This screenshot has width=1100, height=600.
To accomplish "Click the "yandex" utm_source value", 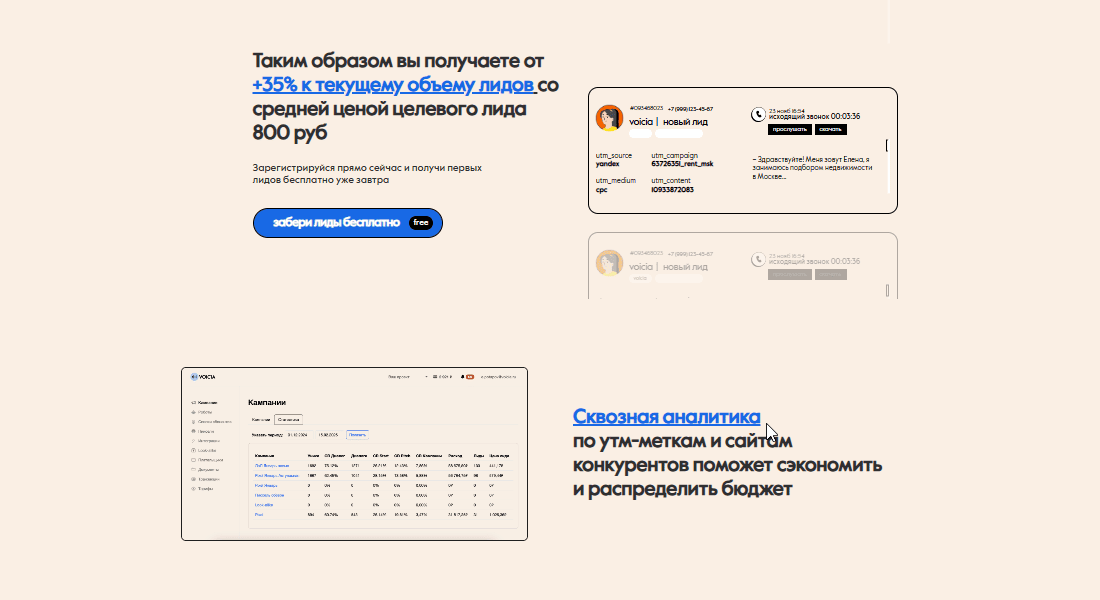I will (608, 164).
